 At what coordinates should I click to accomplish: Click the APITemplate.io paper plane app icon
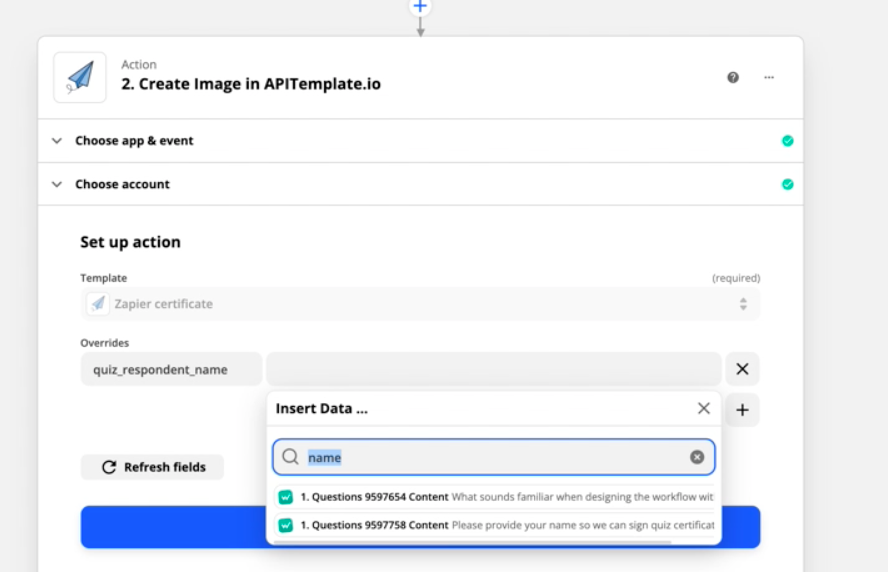coord(80,78)
